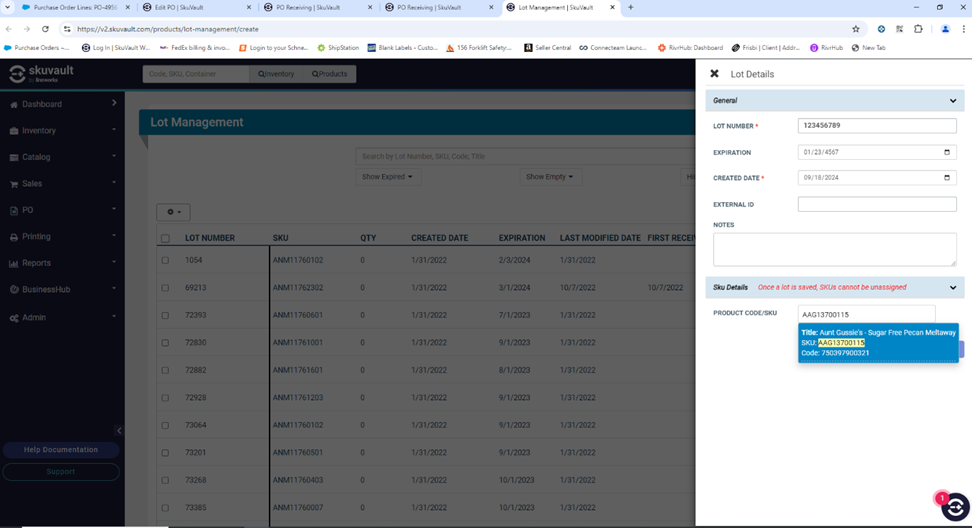Check the row for lot 72882
The image size is (972, 528).
(x=165, y=370)
